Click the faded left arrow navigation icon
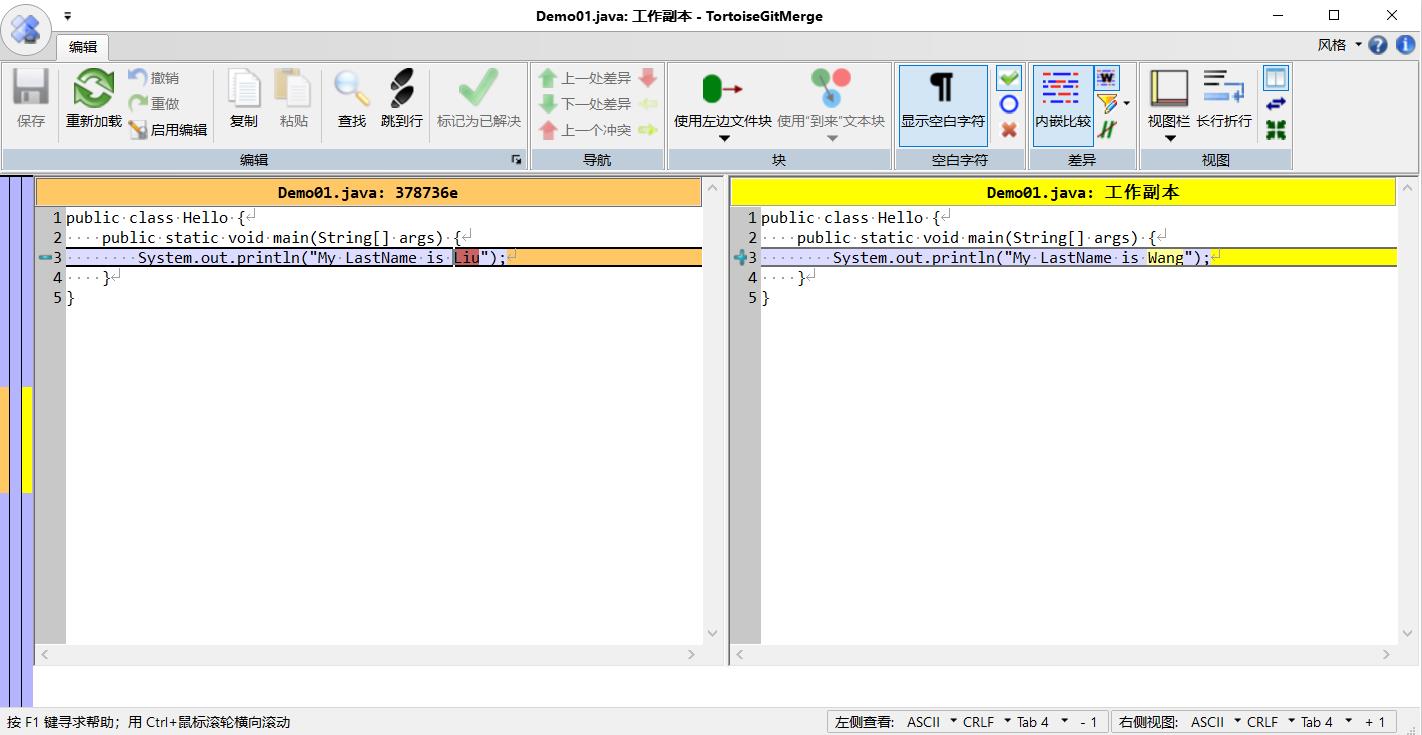This screenshot has width=1422, height=735. click(x=647, y=103)
